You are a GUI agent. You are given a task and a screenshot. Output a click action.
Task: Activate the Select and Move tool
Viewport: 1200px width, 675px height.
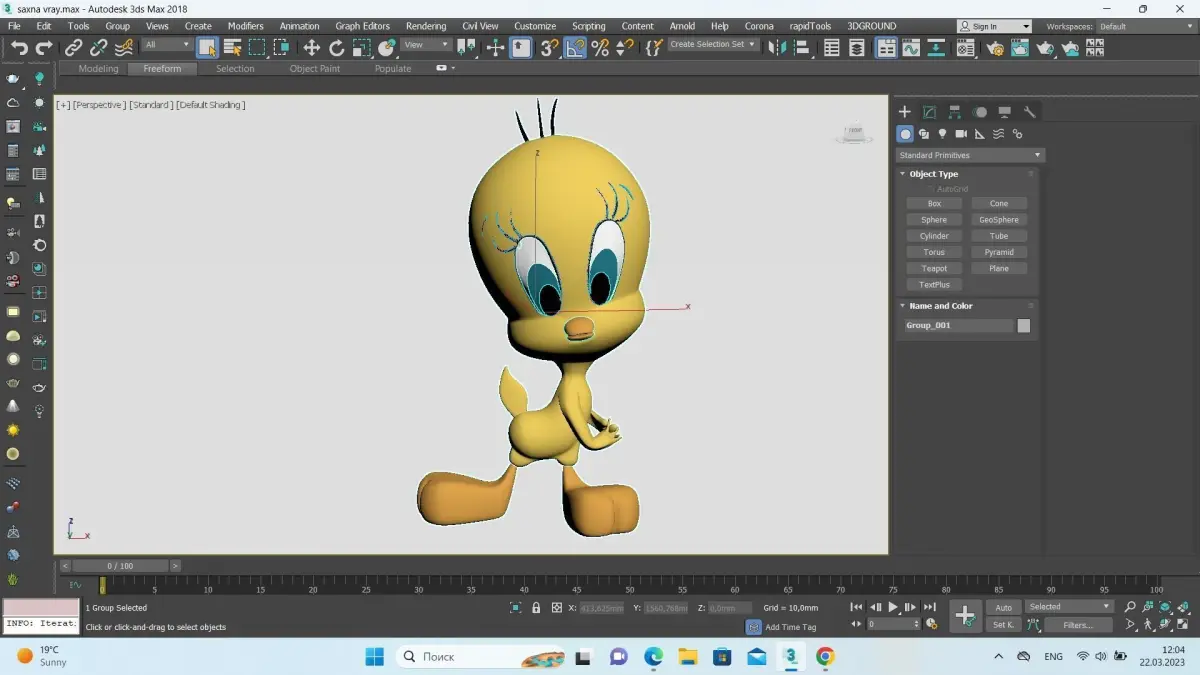click(312, 47)
